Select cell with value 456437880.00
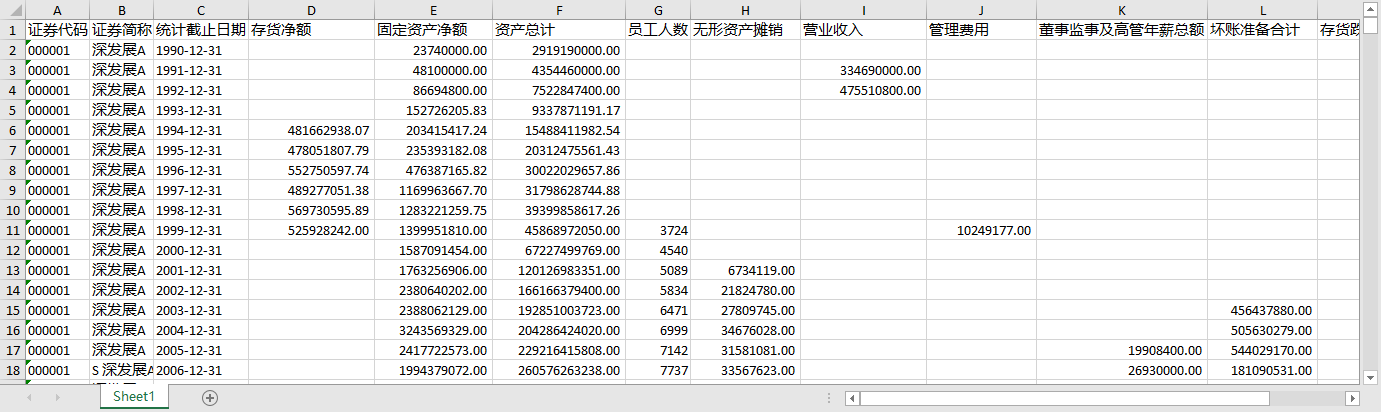The image size is (1381, 412). (1262, 310)
